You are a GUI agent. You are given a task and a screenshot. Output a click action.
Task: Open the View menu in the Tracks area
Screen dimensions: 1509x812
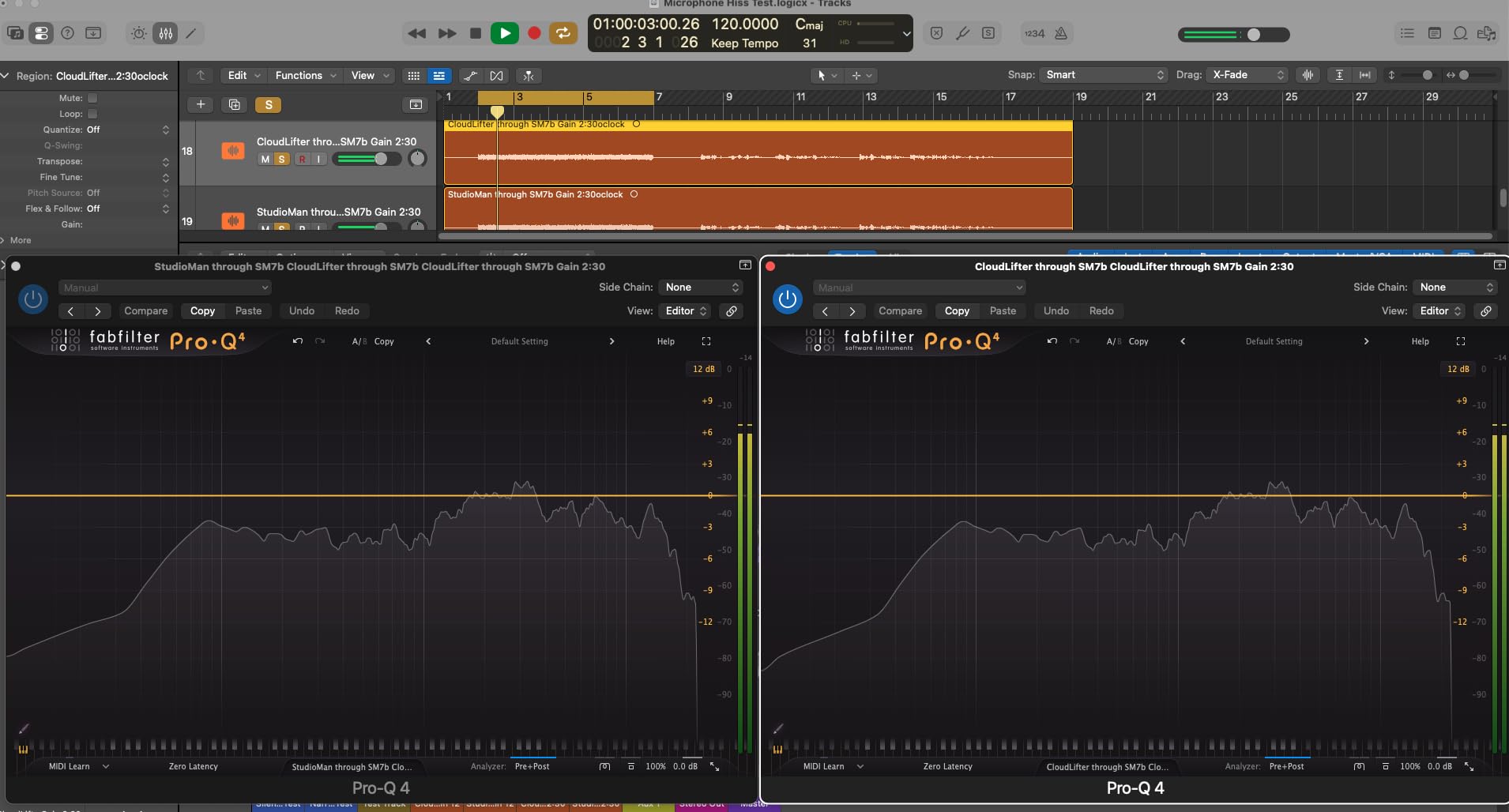point(370,75)
